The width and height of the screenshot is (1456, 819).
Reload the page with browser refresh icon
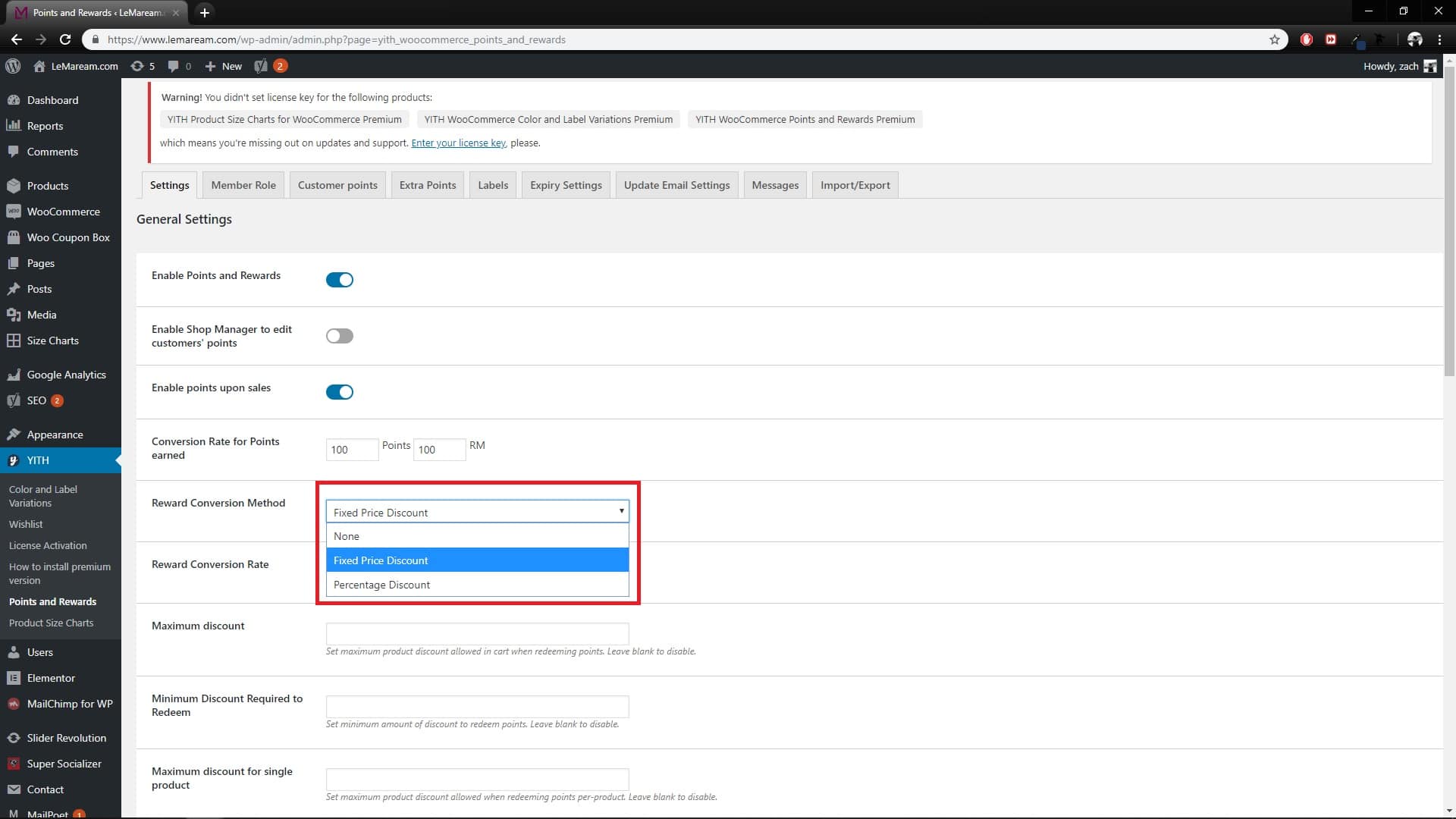pyautogui.click(x=65, y=39)
